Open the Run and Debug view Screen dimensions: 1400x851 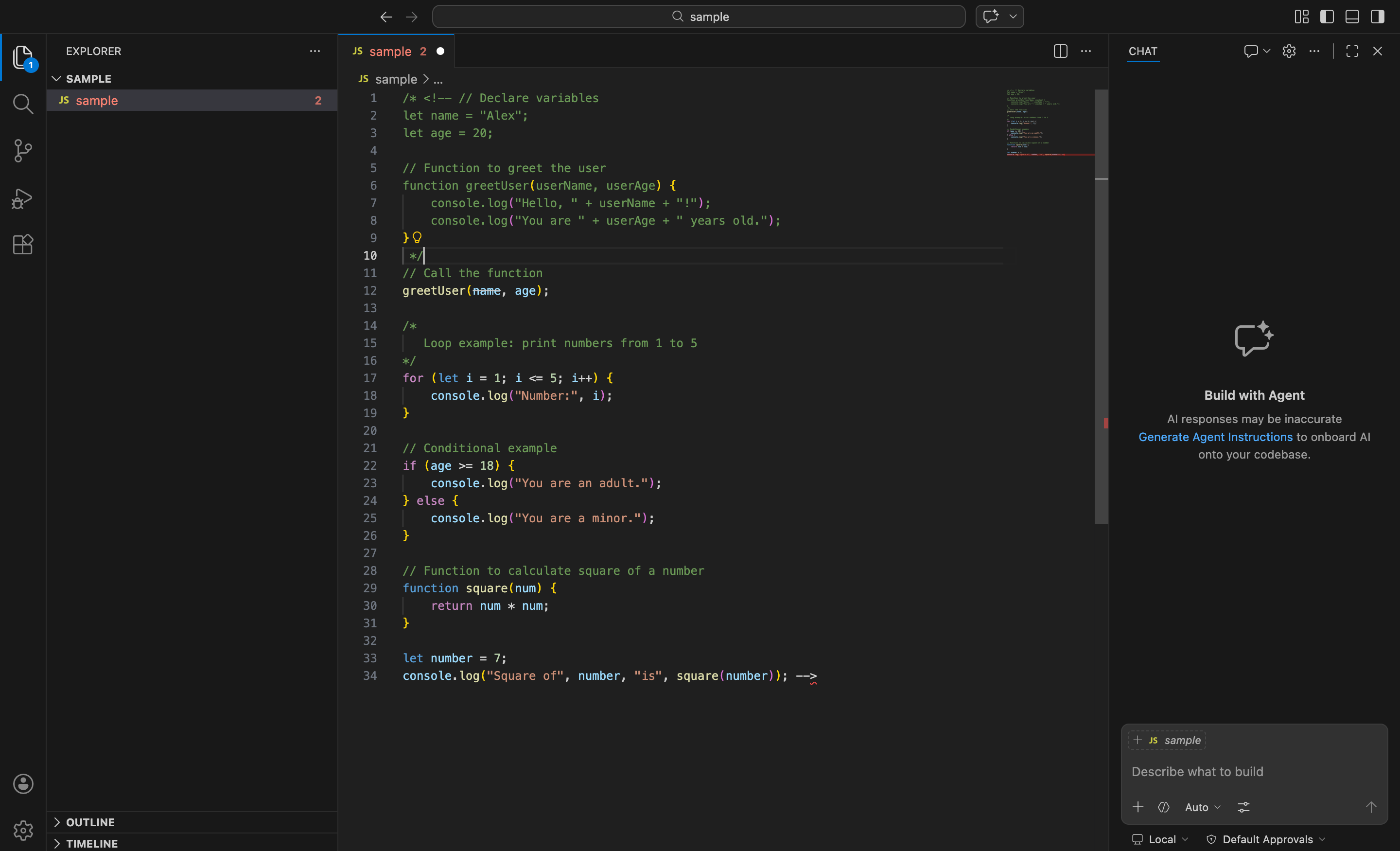[23, 198]
